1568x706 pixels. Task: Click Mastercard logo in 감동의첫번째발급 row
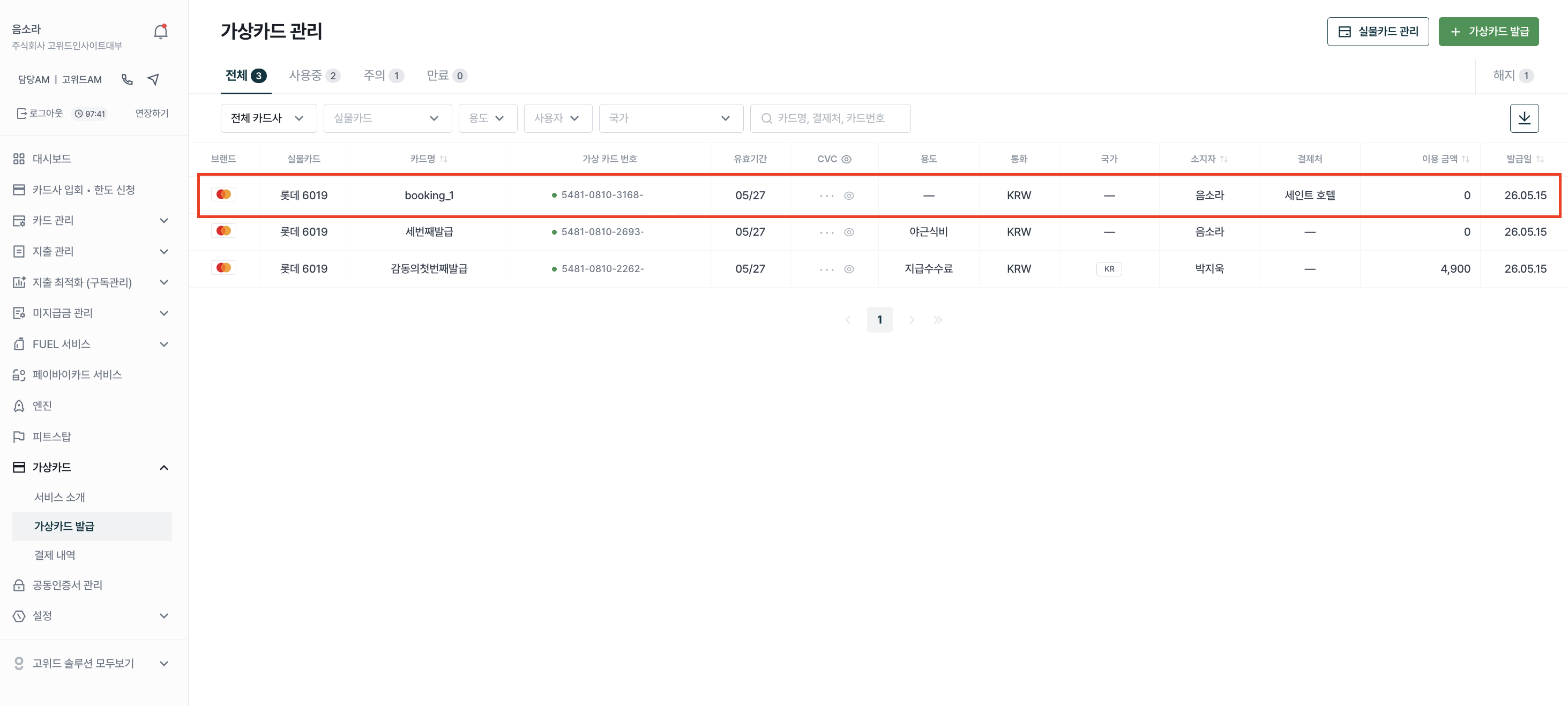coord(223,268)
